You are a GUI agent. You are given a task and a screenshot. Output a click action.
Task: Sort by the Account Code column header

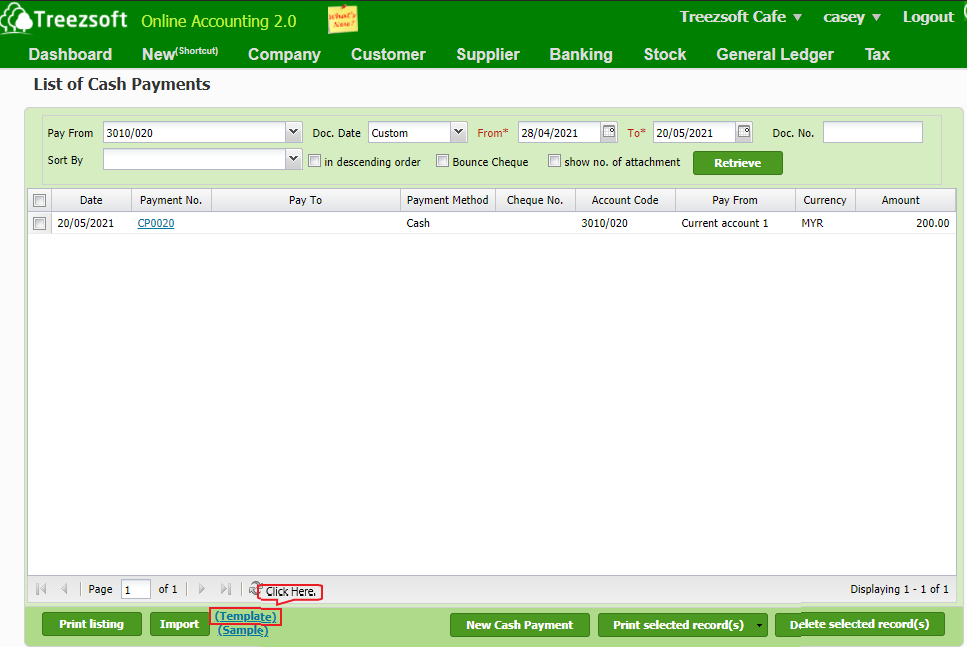point(625,200)
